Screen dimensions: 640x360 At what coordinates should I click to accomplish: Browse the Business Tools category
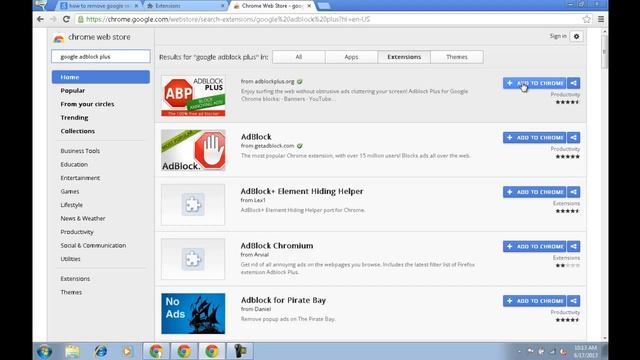point(80,151)
